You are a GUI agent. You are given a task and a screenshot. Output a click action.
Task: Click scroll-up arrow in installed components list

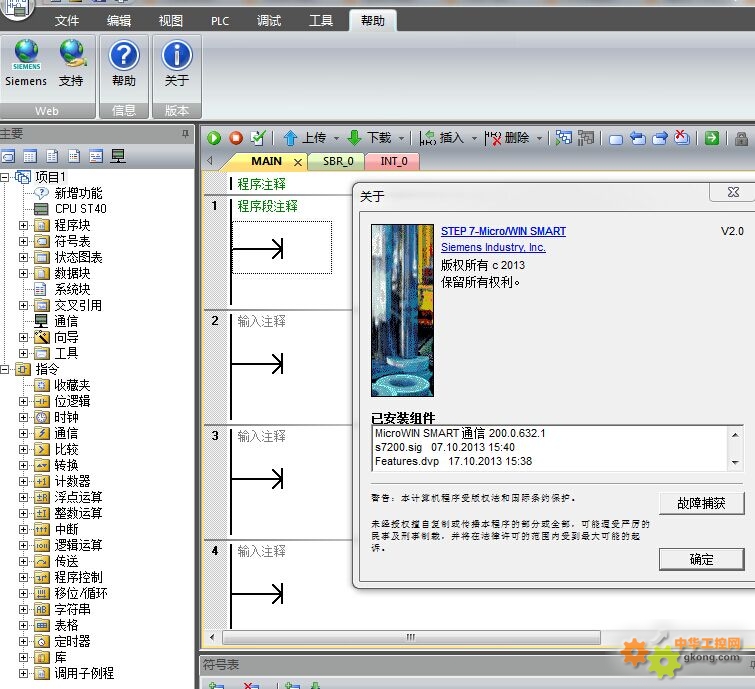(735, 435)
